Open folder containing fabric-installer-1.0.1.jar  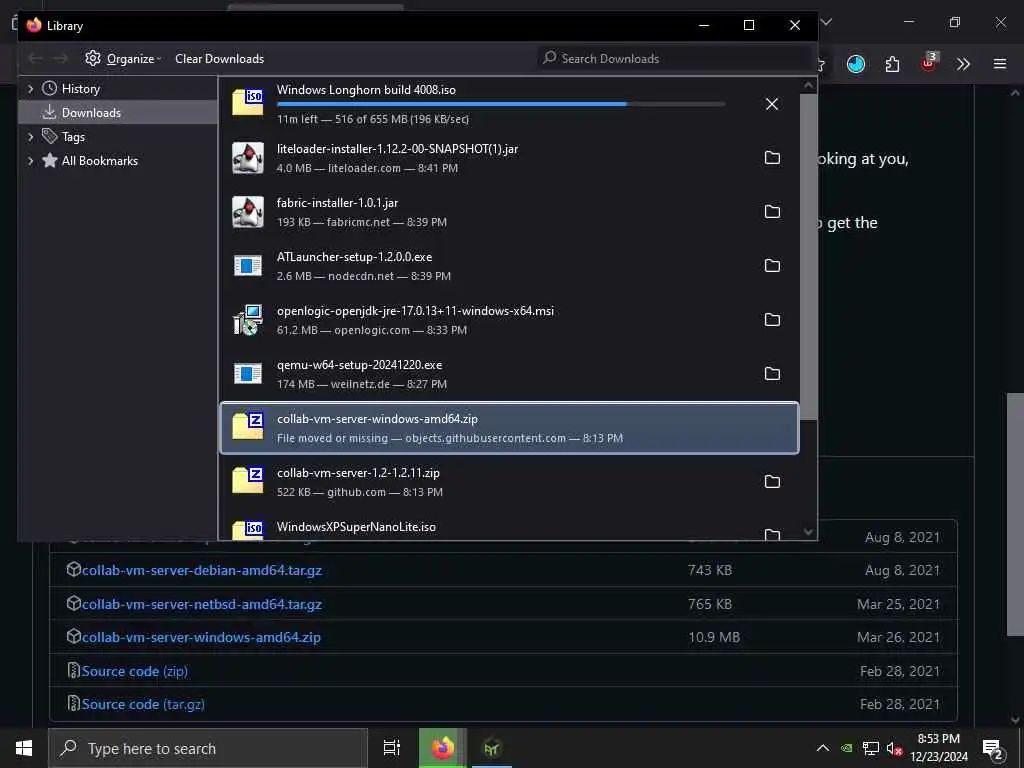point(772,212)
